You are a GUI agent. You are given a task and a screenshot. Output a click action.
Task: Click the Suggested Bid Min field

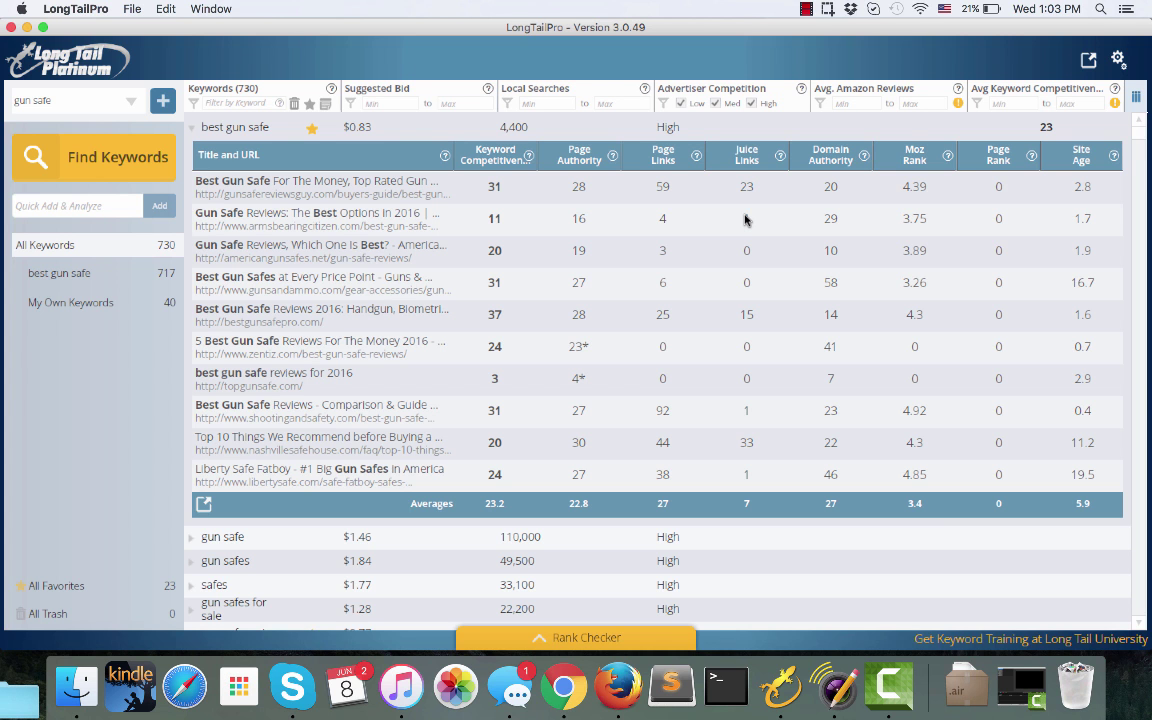click(389, 104)
